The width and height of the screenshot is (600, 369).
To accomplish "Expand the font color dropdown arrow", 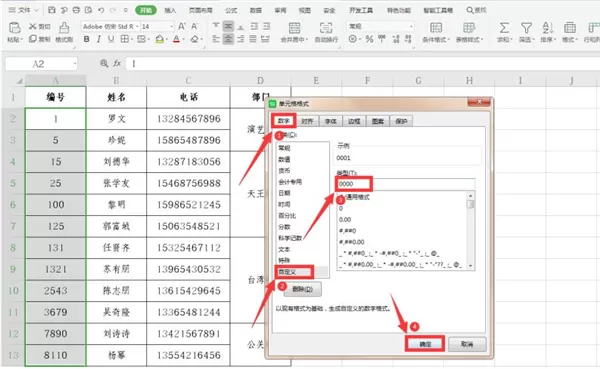I will (183, 39).
